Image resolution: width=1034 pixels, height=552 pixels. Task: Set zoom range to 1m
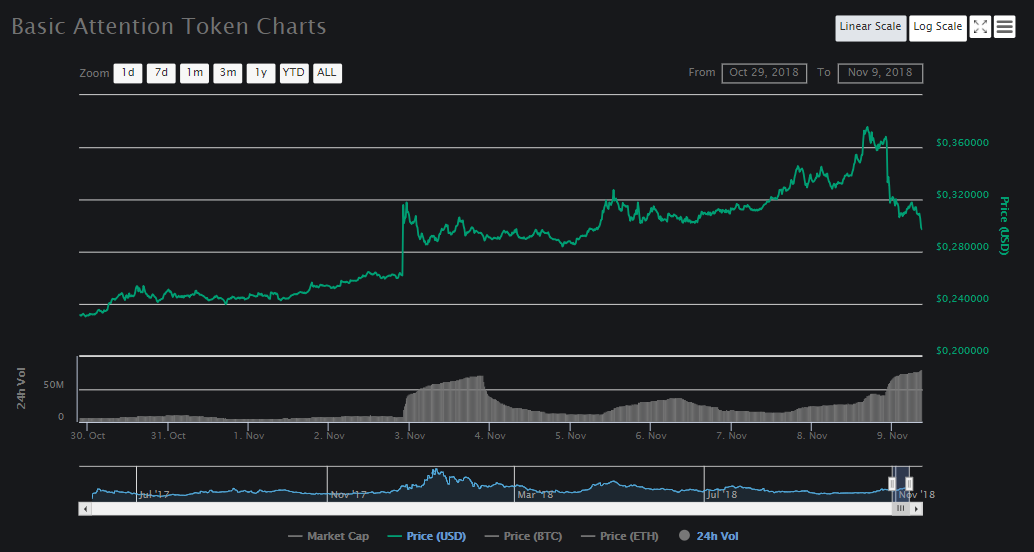(195, 73)
